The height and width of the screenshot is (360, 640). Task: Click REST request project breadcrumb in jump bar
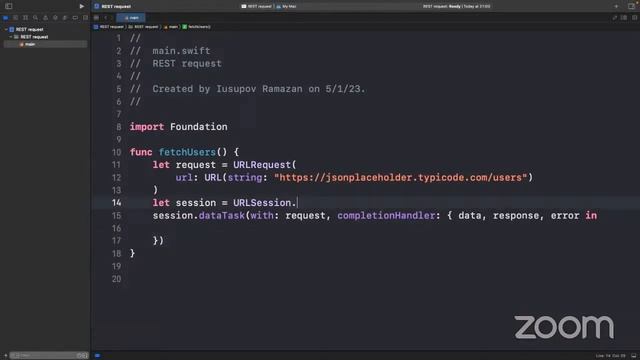click(109, 27)
